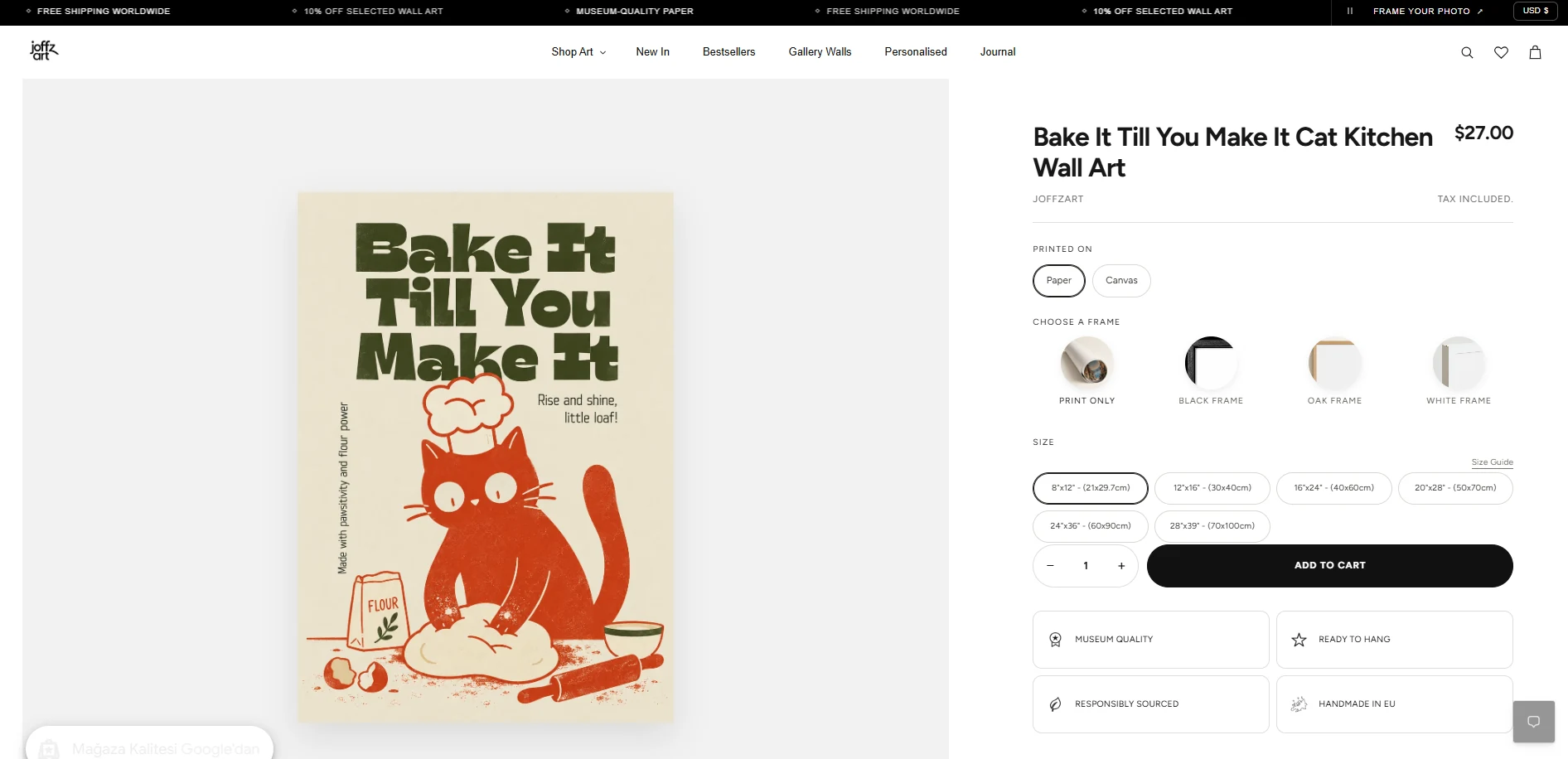Choose size 24"x36" (60x90cm)
Image resolution: width=1568 pixels, height=759 pixels.
[x=1091, y=526]
